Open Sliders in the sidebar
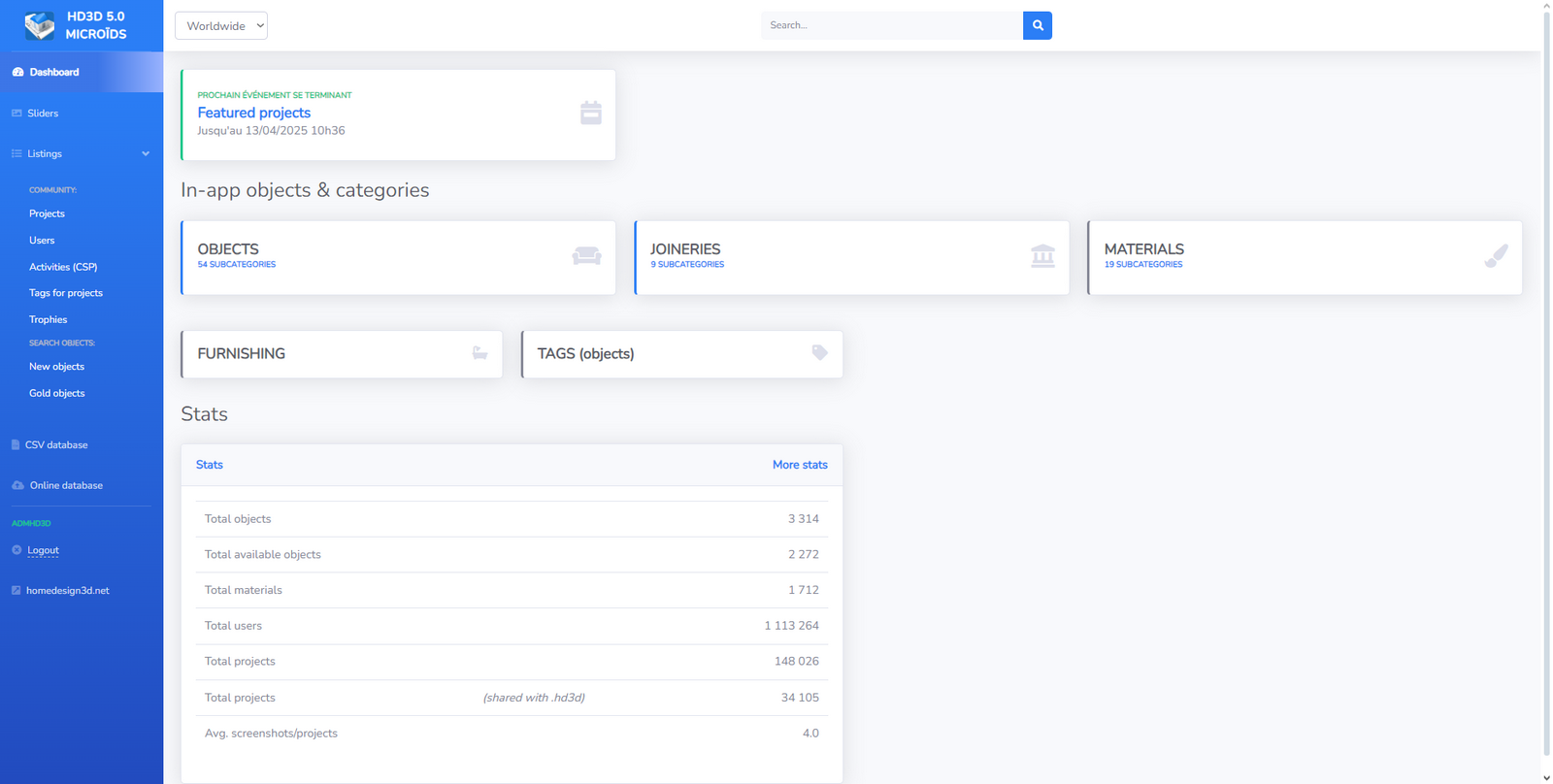 [43, 114]
